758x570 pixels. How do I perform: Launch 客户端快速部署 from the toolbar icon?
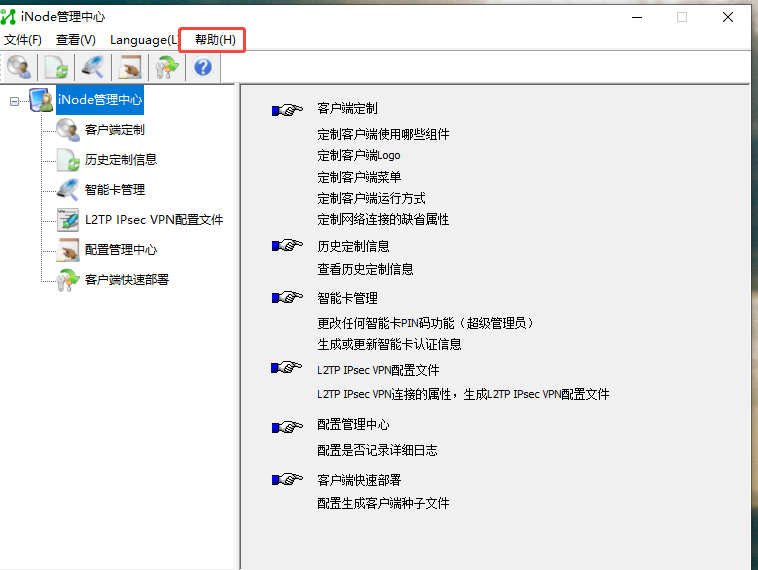166,67
